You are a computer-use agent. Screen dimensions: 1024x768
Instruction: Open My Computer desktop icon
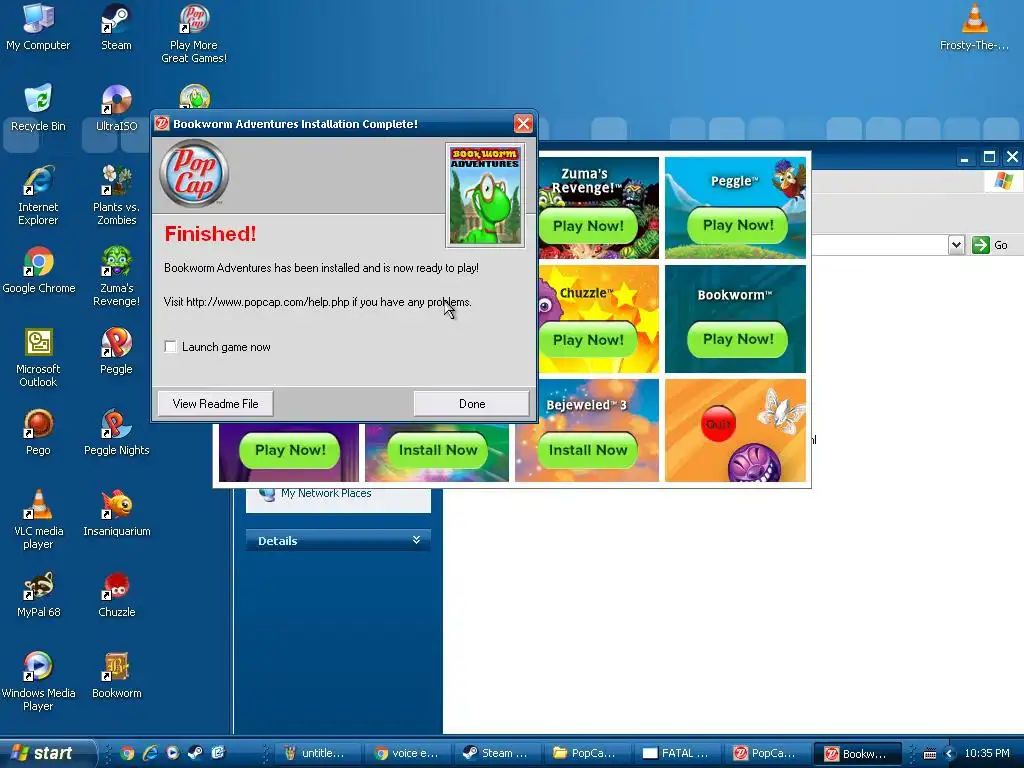(x=38, y=26)
